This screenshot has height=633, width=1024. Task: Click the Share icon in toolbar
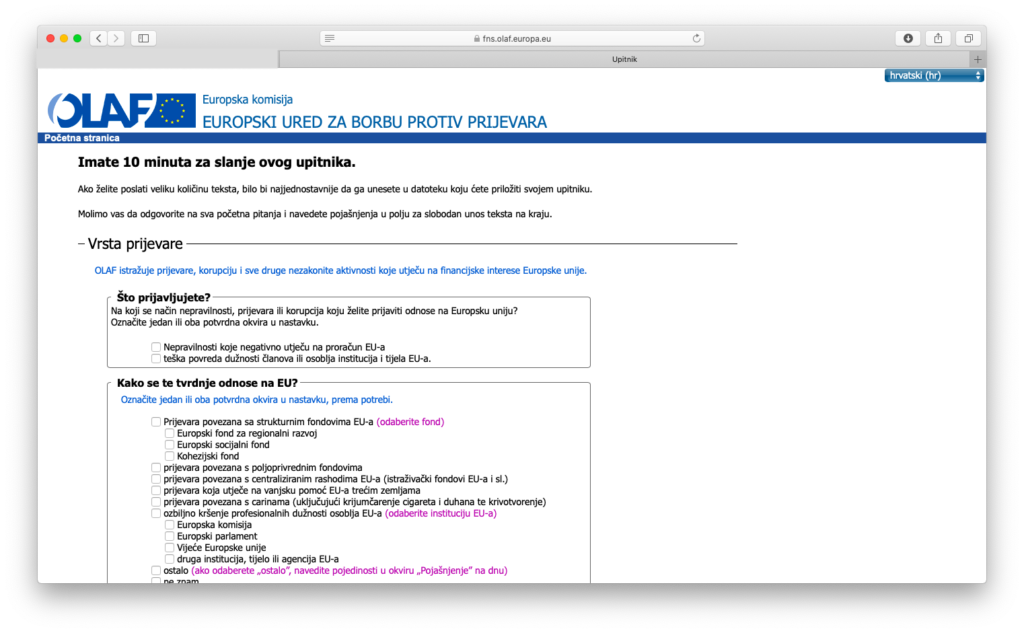pyautogui.click(x=938, y=38)
